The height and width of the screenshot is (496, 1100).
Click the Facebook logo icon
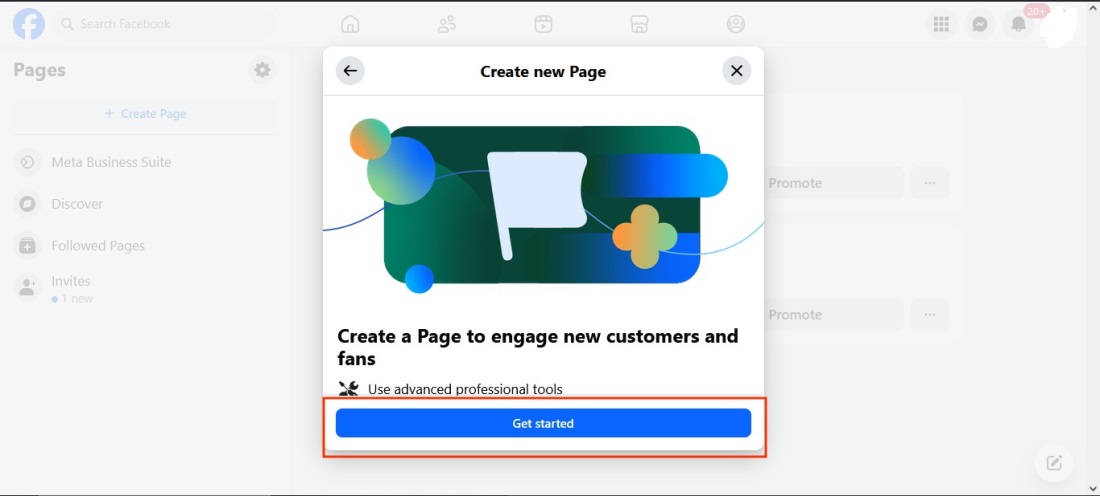tap(29, 24)
